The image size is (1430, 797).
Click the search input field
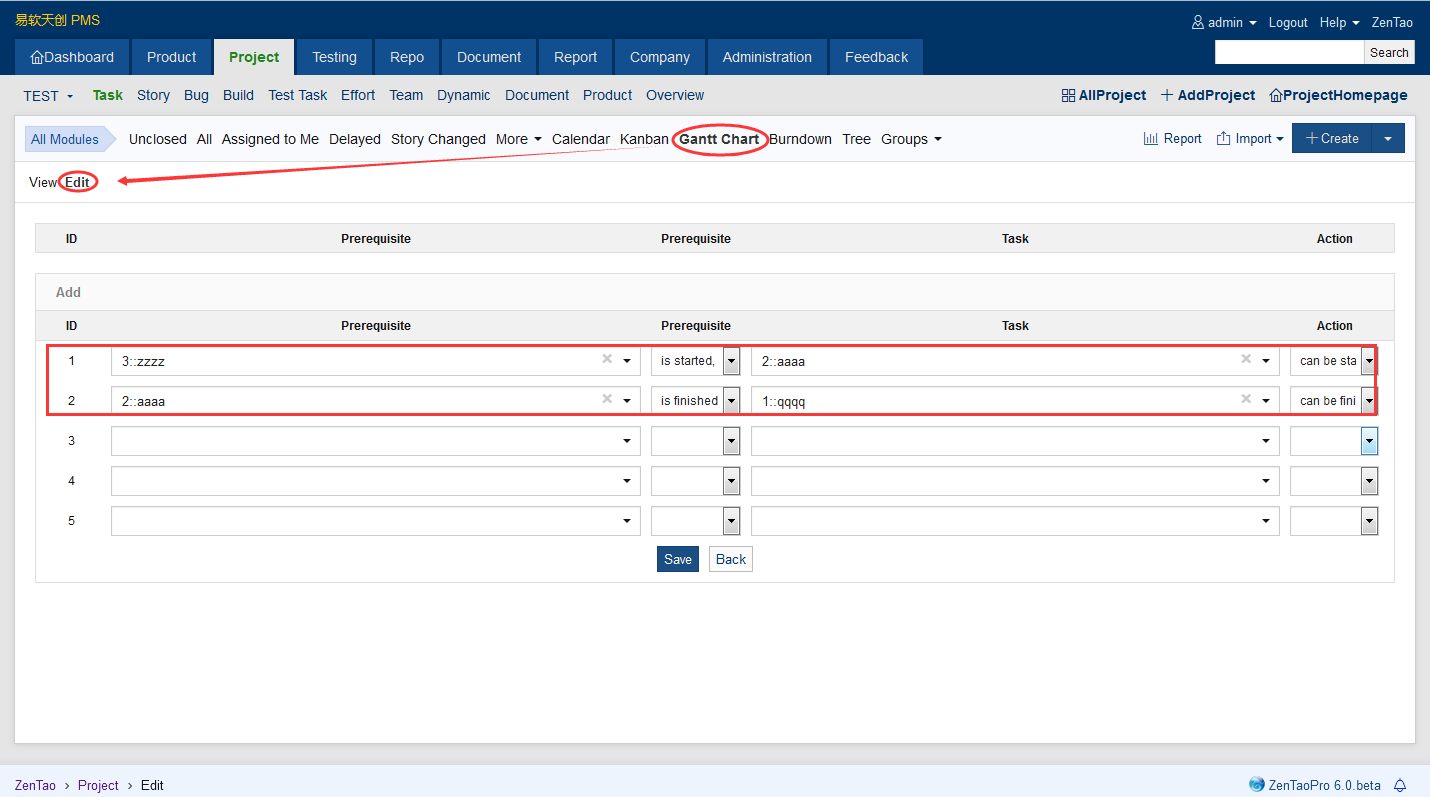pyautogui.click(x=1288, y=52)
